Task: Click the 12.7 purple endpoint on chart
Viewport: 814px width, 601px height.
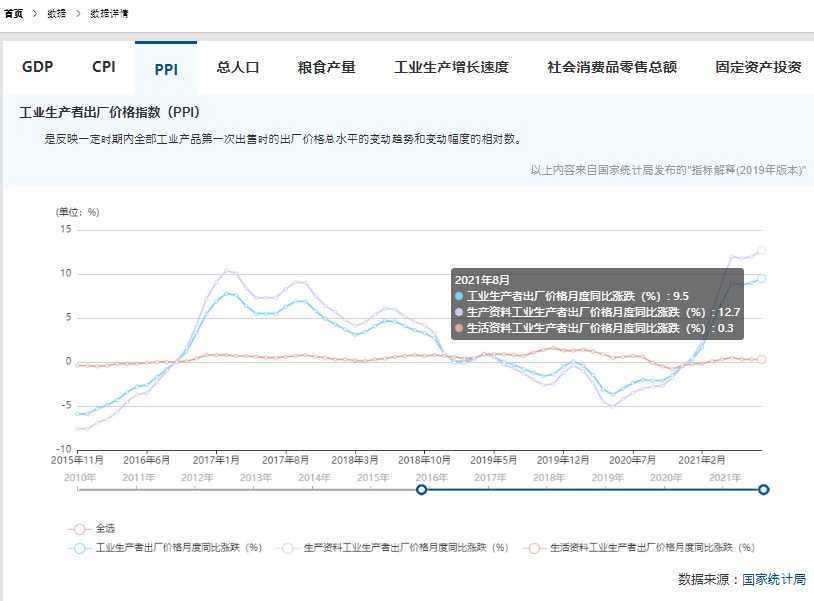Action: (761, 250)
